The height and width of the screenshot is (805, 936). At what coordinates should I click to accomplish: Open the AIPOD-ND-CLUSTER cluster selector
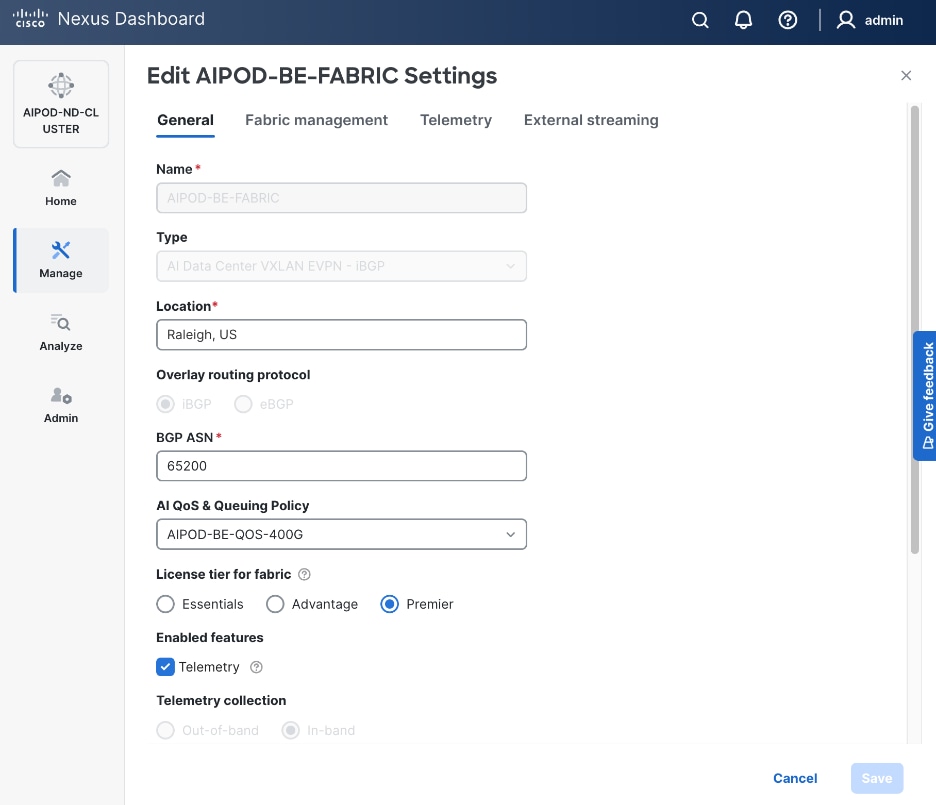pyautogui.click(x=61, y=104)
